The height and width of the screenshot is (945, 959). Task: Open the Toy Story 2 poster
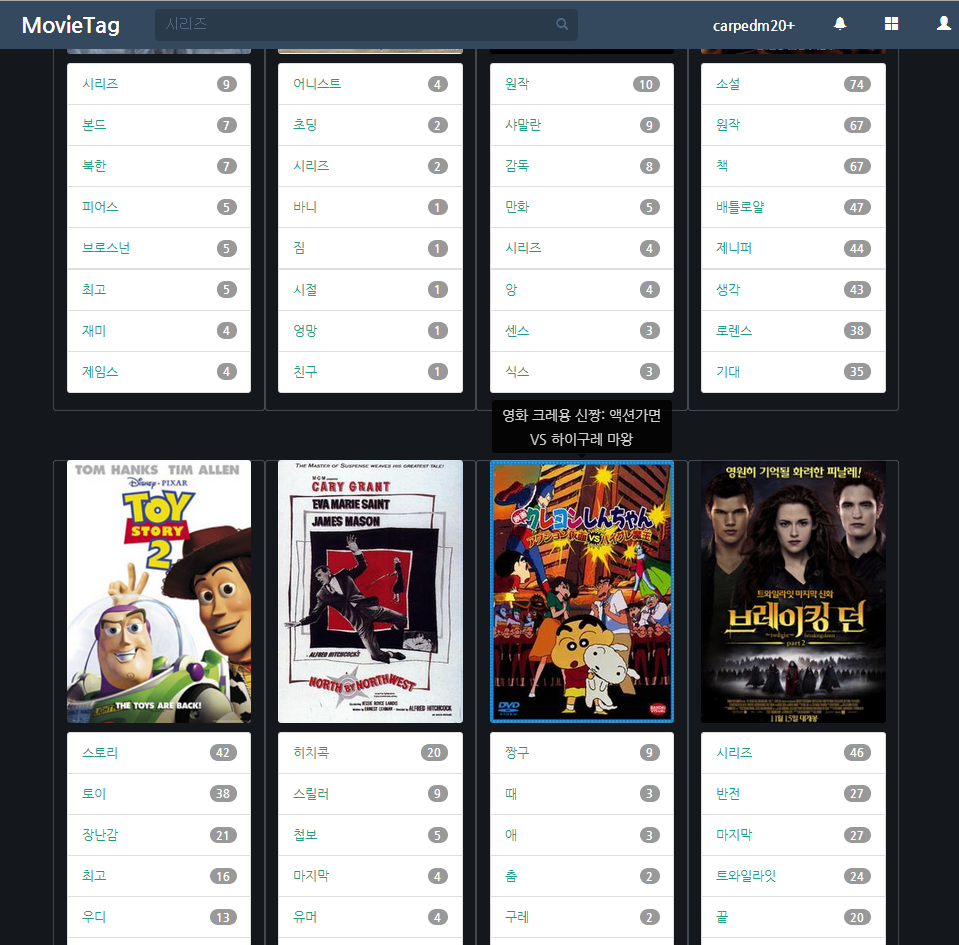tap(159, 591)
